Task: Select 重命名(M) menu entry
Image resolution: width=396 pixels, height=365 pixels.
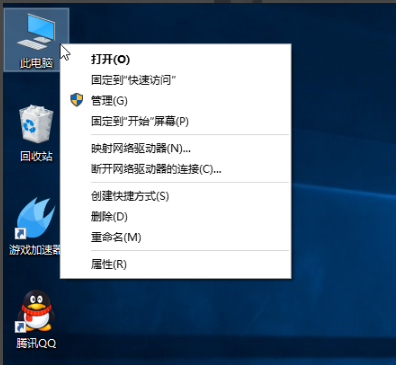Action: (x=175, y=237)
